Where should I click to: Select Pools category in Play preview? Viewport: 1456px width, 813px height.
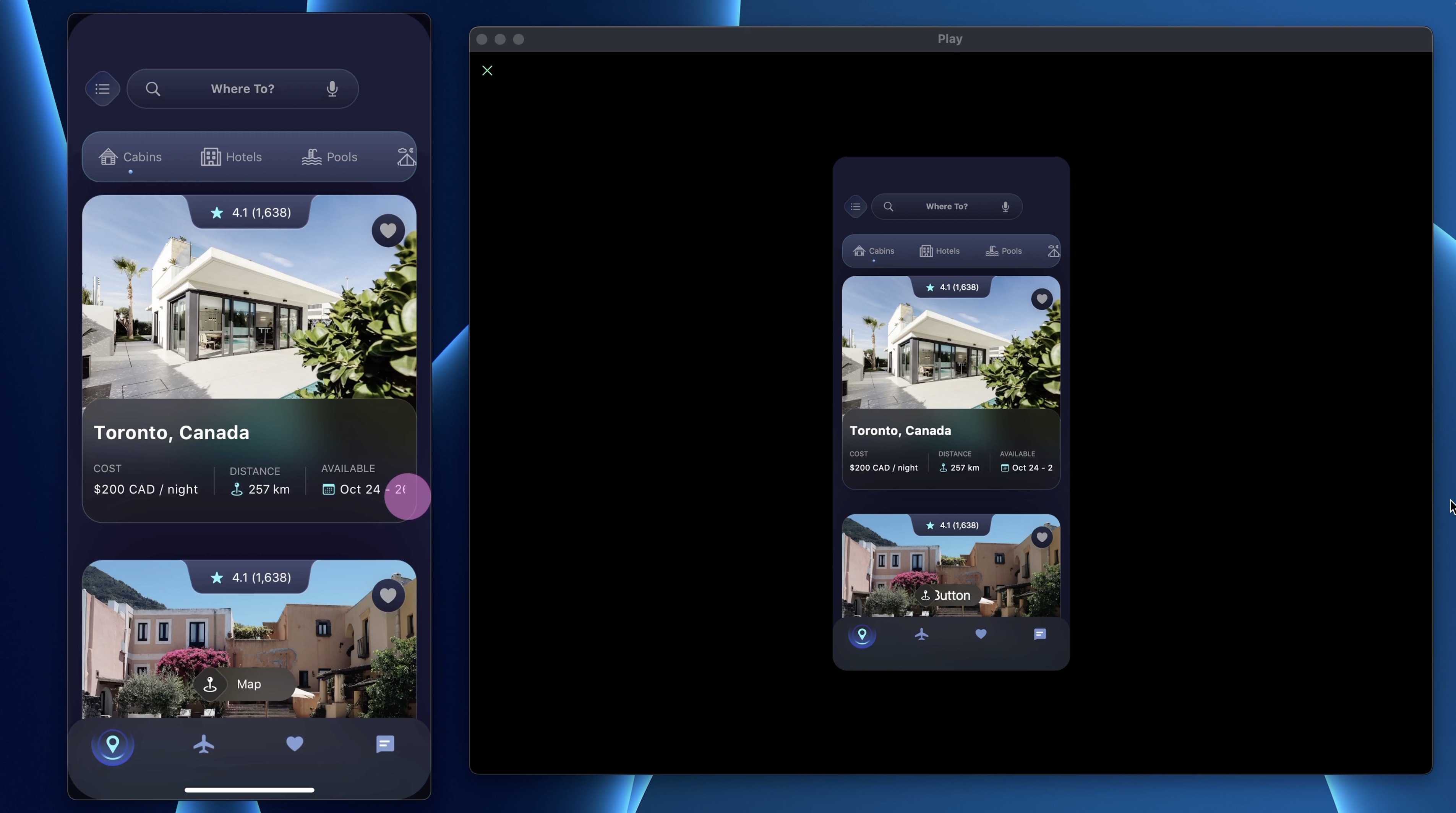pos(1004,251)
